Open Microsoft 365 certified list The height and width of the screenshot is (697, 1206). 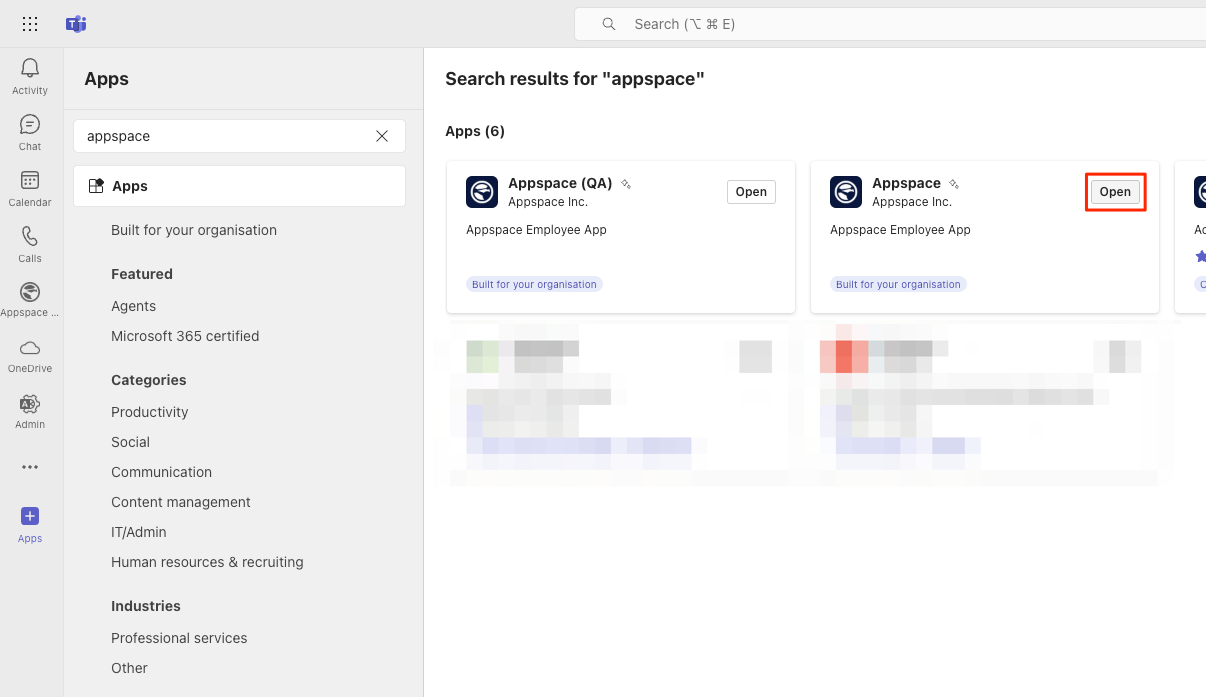click(x=185, y=336)
